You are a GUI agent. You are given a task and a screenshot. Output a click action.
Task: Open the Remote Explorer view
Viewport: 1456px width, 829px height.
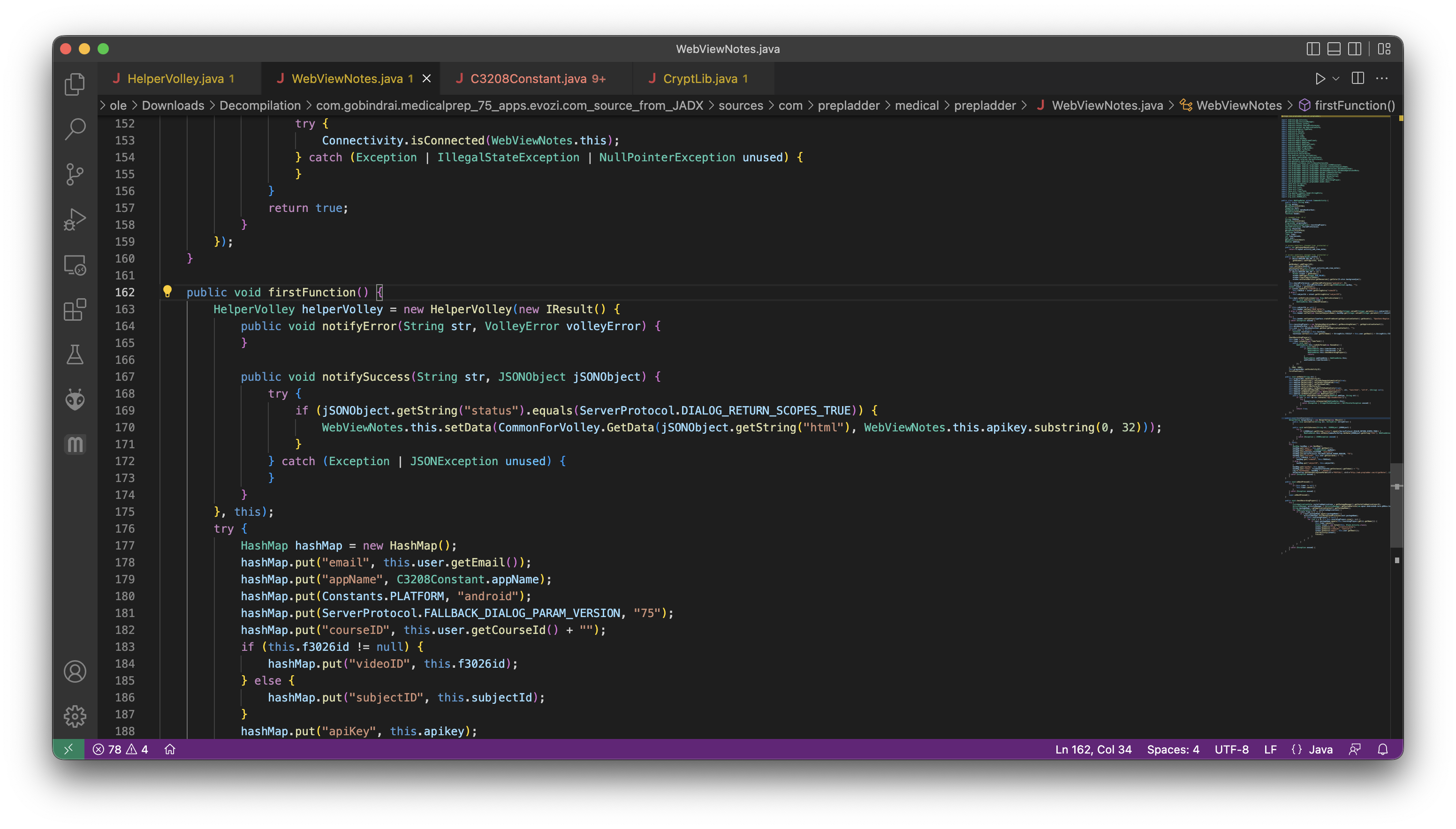coord(75,265)
